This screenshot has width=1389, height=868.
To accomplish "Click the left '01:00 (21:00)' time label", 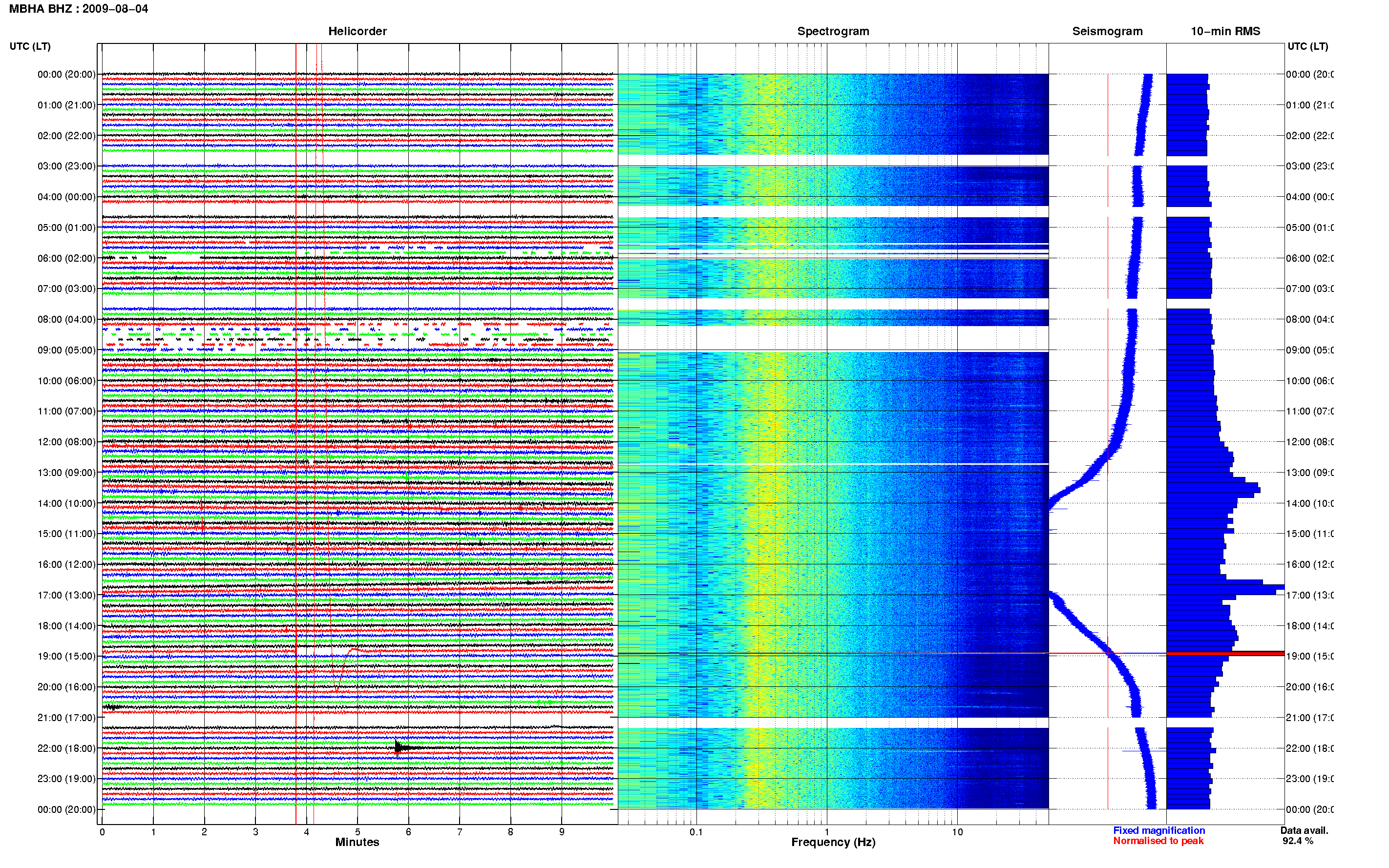I will [66, 105].
